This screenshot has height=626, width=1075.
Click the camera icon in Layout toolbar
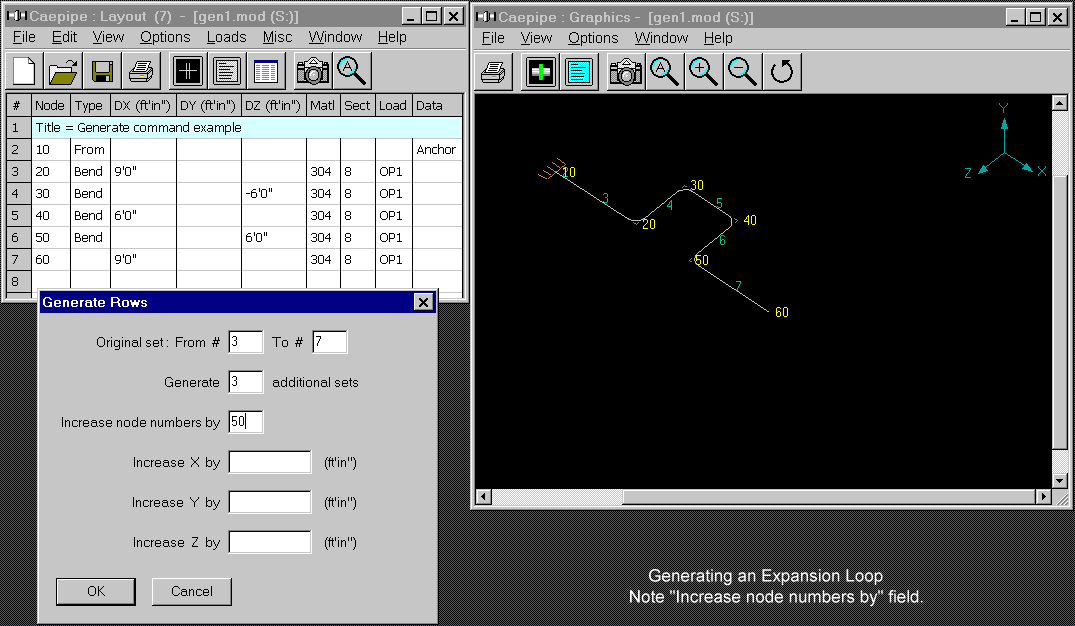312,71
